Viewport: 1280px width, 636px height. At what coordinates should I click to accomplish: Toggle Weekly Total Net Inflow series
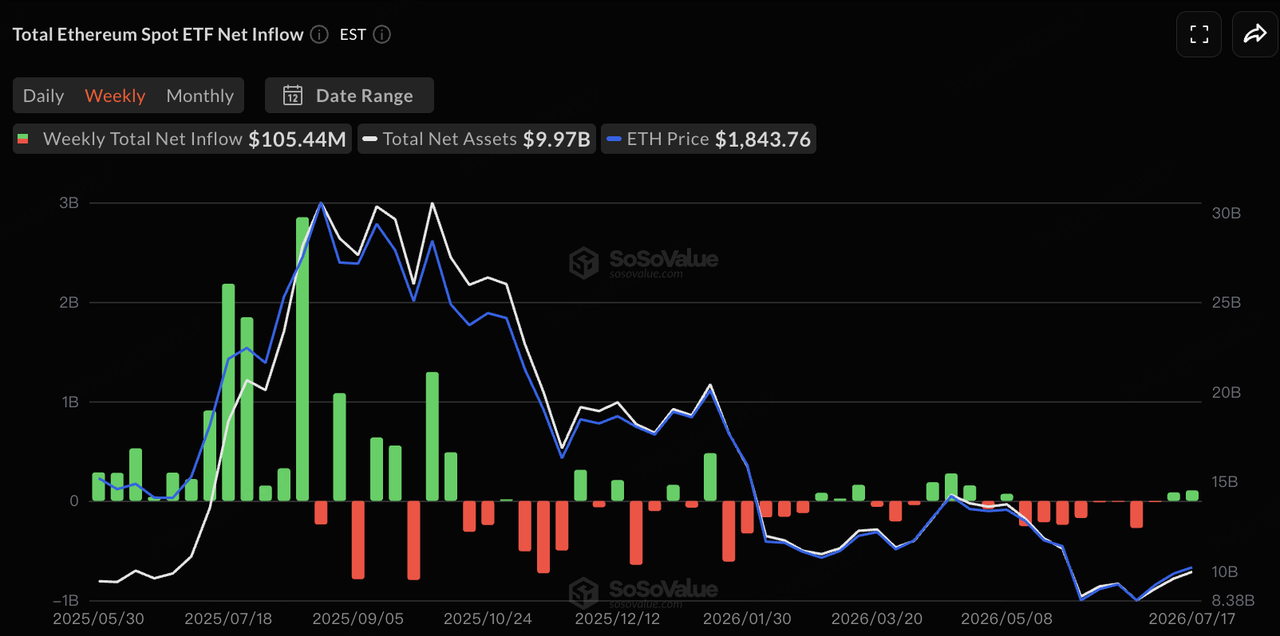181,139
